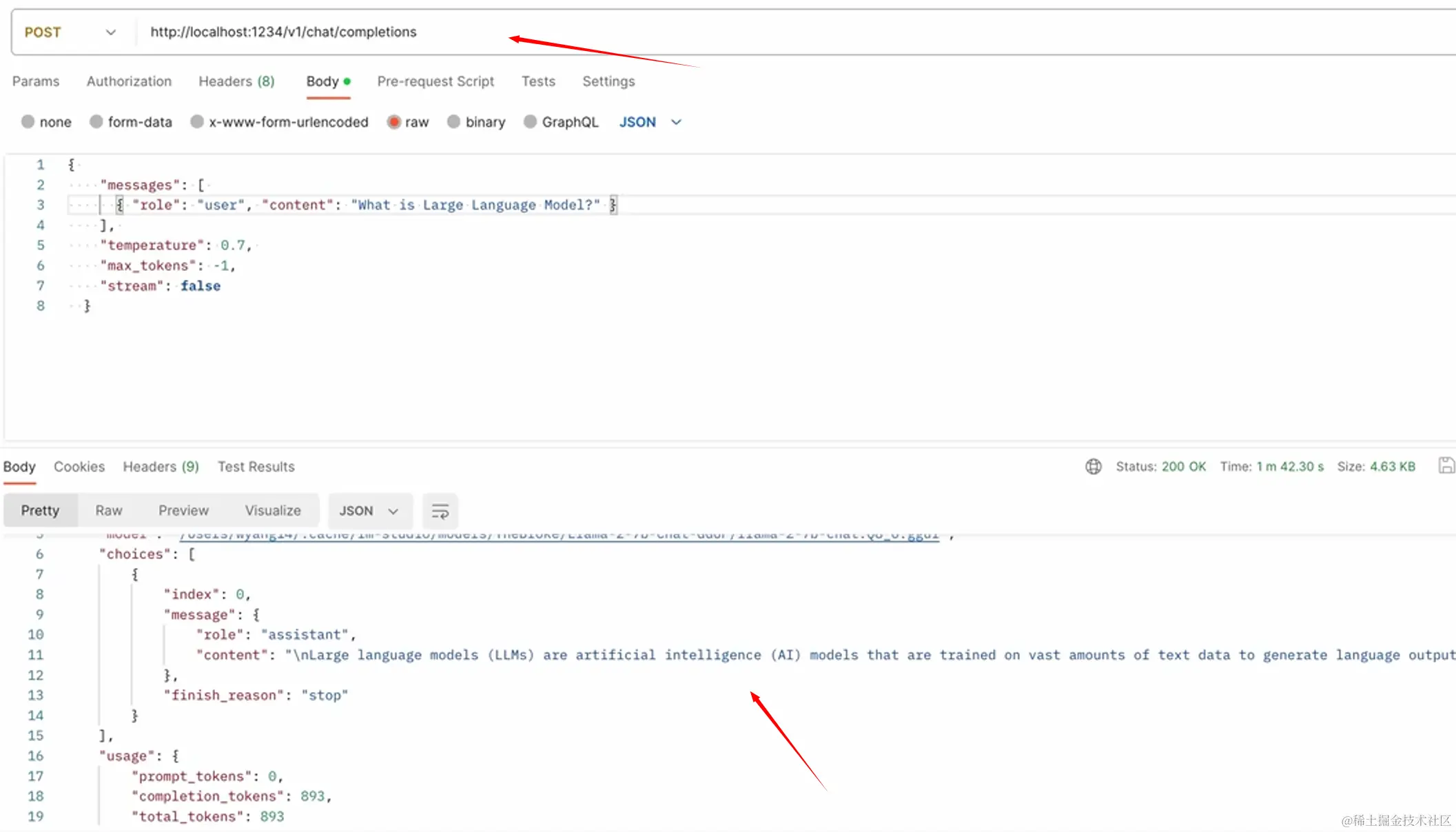Open the Authorization tab
This screenshot has height=832, width=1456.
coord(129,81)
